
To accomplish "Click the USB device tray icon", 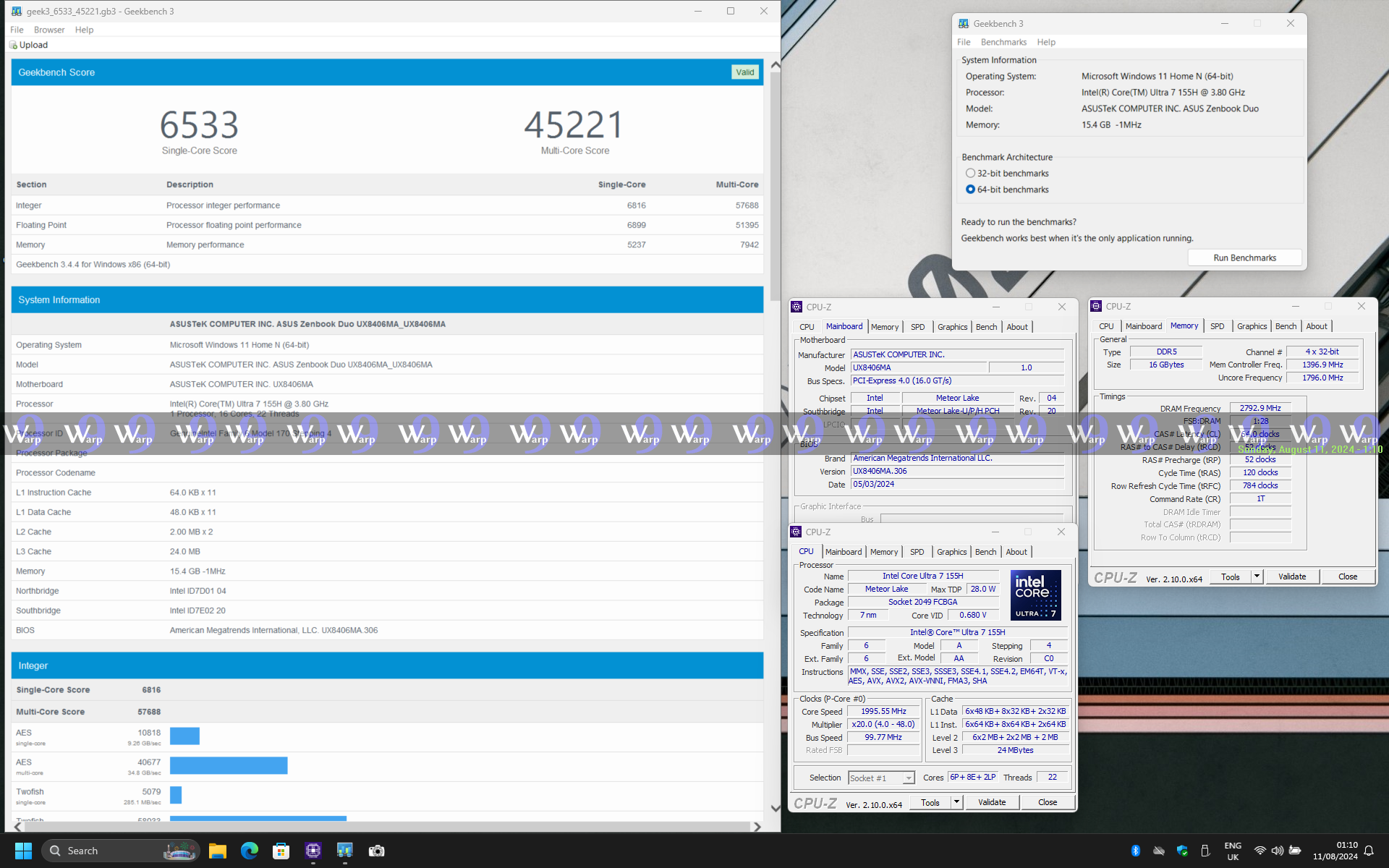I will (x=1205, y=851).
